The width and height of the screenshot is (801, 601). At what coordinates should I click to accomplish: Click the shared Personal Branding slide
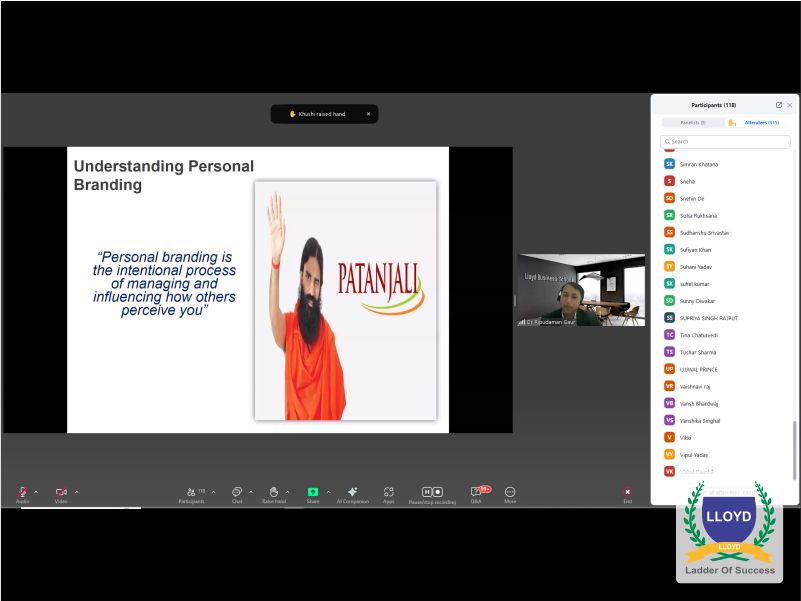(258, 290)
